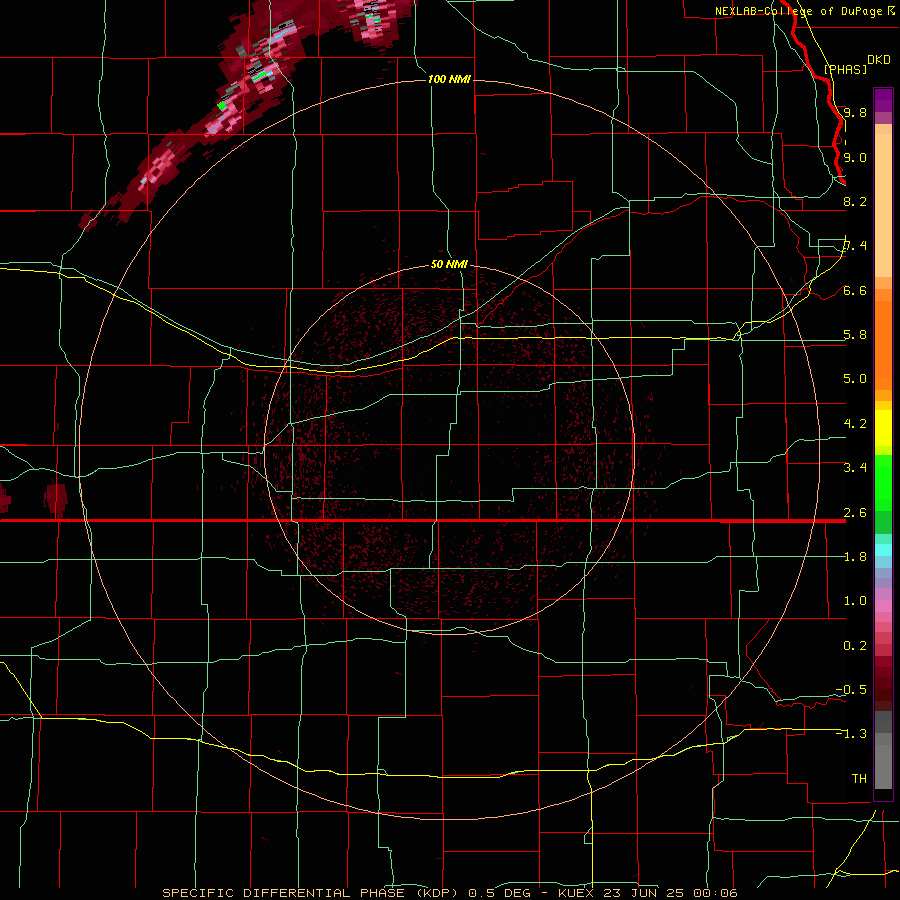The height and width of the screenshot is (900, 900).
Task: Click the 5.8 scale value
Action: [855, 335]
